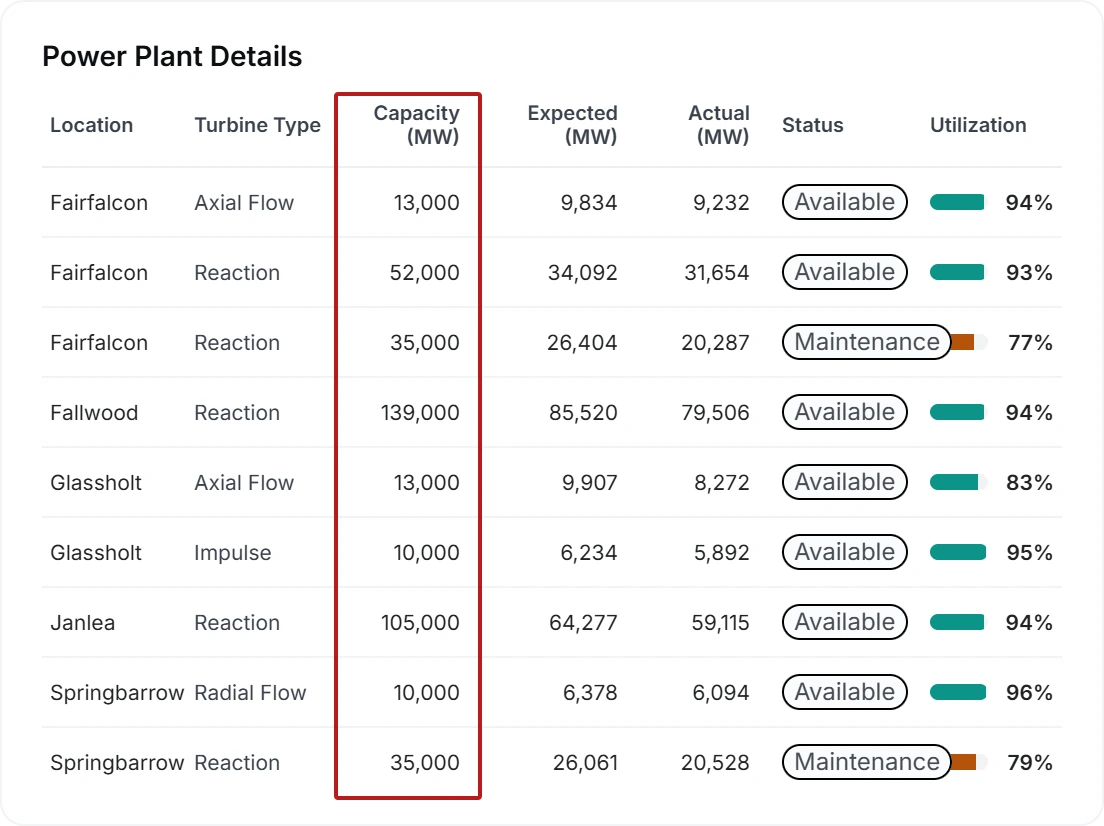This screenshot has width=1104, height=826.
Task: Click the 105,000 capacity value
Action: 420,623
